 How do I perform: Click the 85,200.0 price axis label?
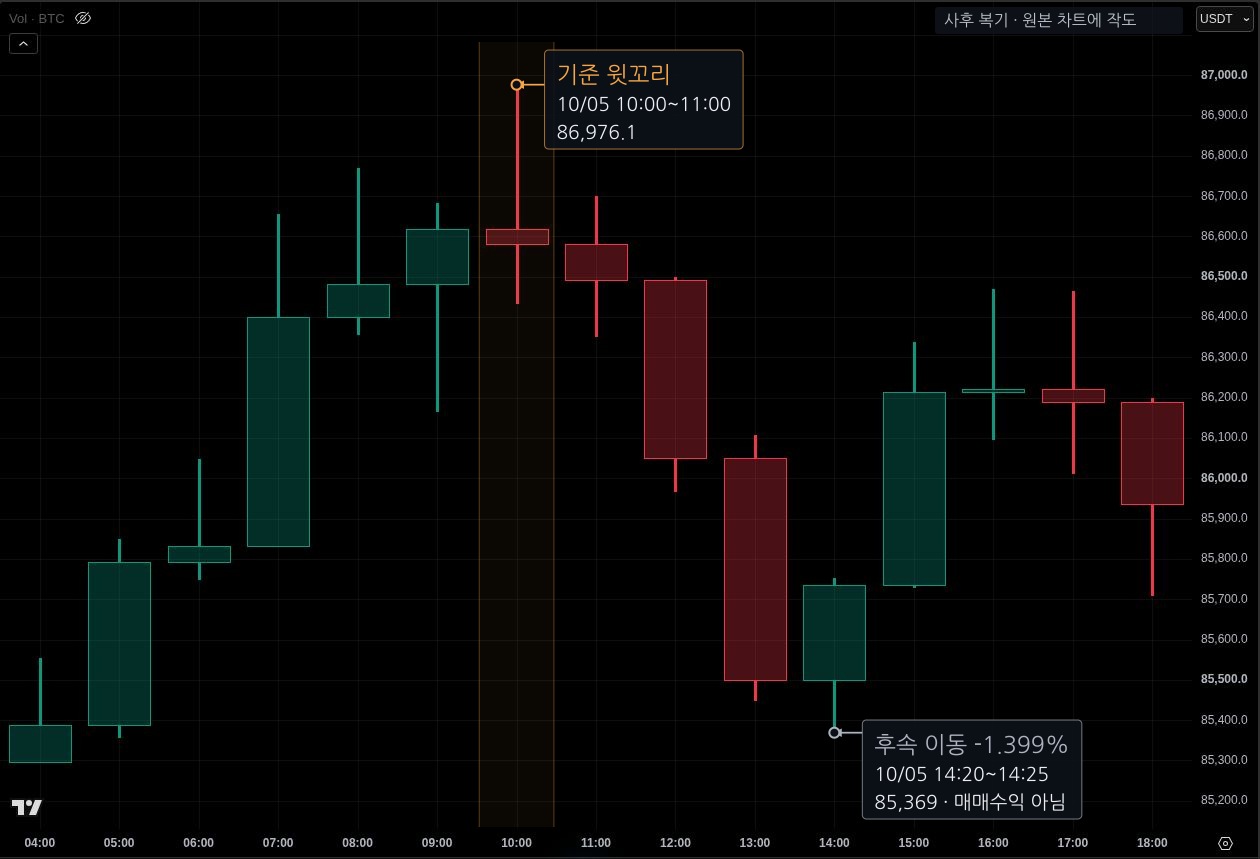coord(1222,800)
